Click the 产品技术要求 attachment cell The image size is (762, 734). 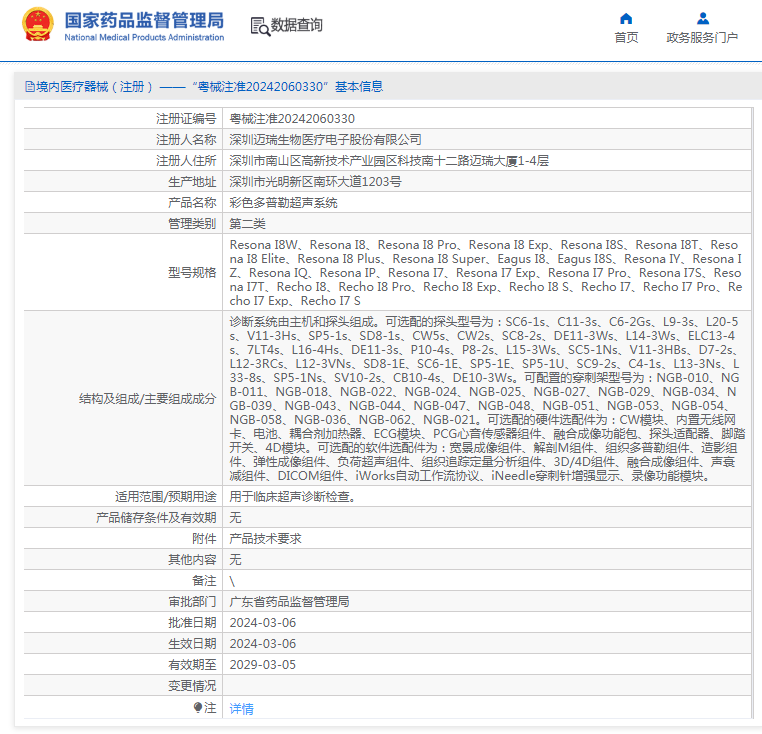coord(265,538)
